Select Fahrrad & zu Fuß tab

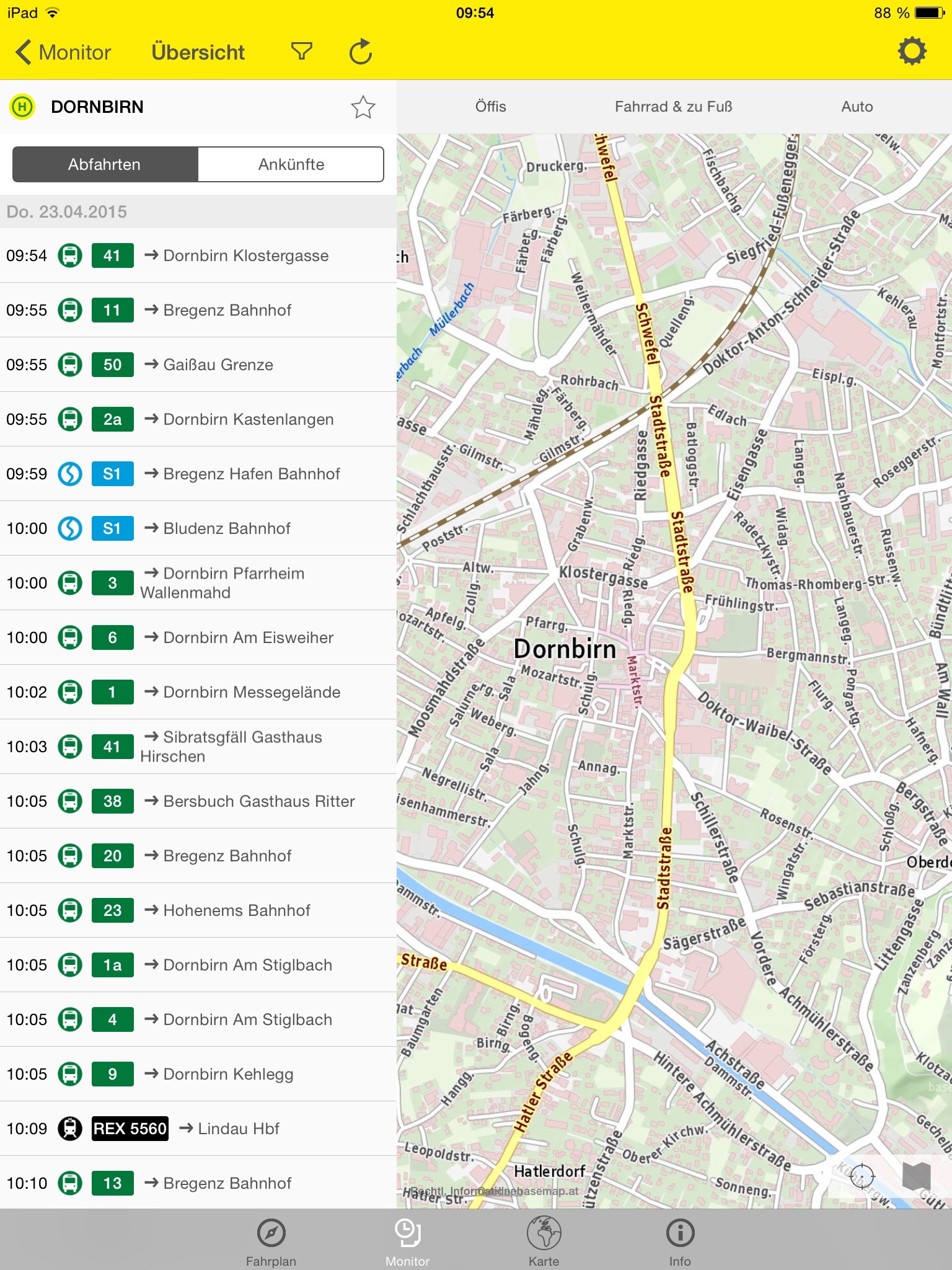point(674,107)
